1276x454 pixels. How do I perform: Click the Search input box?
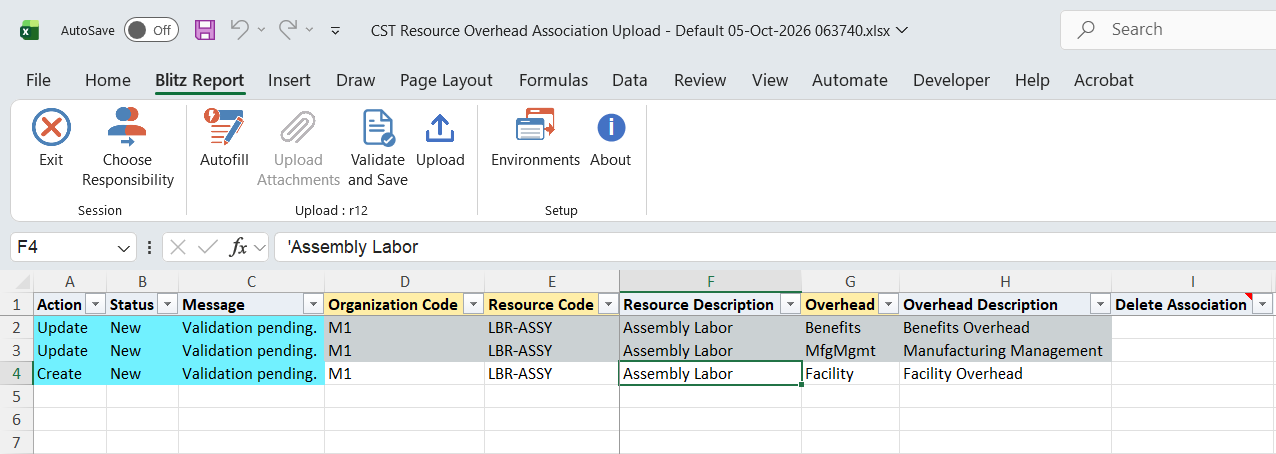pos(1168,30)
